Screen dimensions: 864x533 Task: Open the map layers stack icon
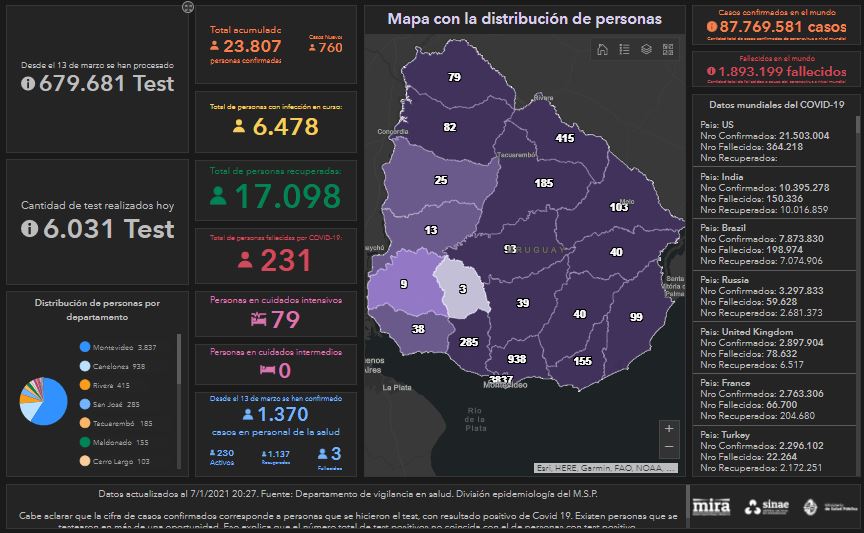pyautogui.click(x=646, y=49)
